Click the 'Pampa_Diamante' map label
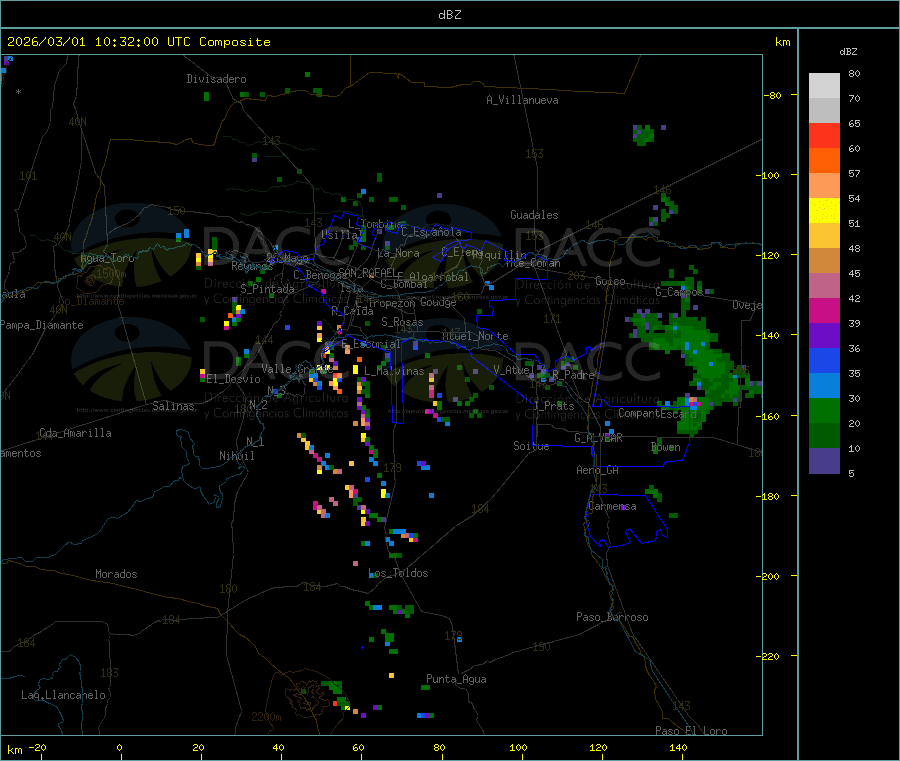Screen dimensions: 900x761 [41, 325]
